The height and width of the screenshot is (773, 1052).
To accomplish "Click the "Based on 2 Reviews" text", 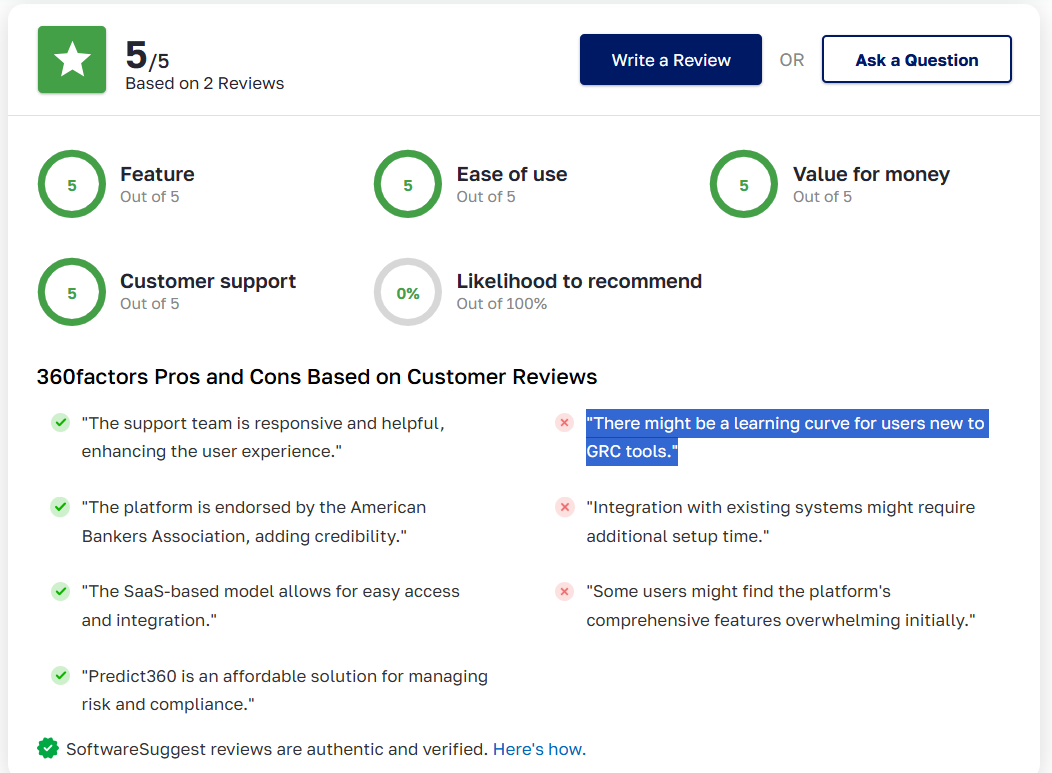I will point(205,83).
